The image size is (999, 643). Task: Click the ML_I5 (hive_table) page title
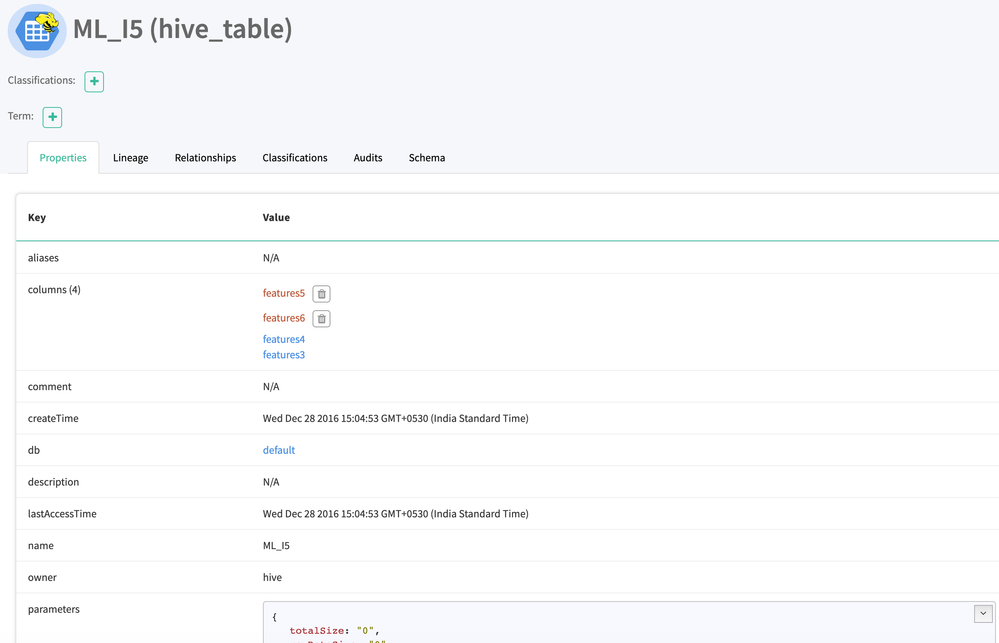point(182,29)
